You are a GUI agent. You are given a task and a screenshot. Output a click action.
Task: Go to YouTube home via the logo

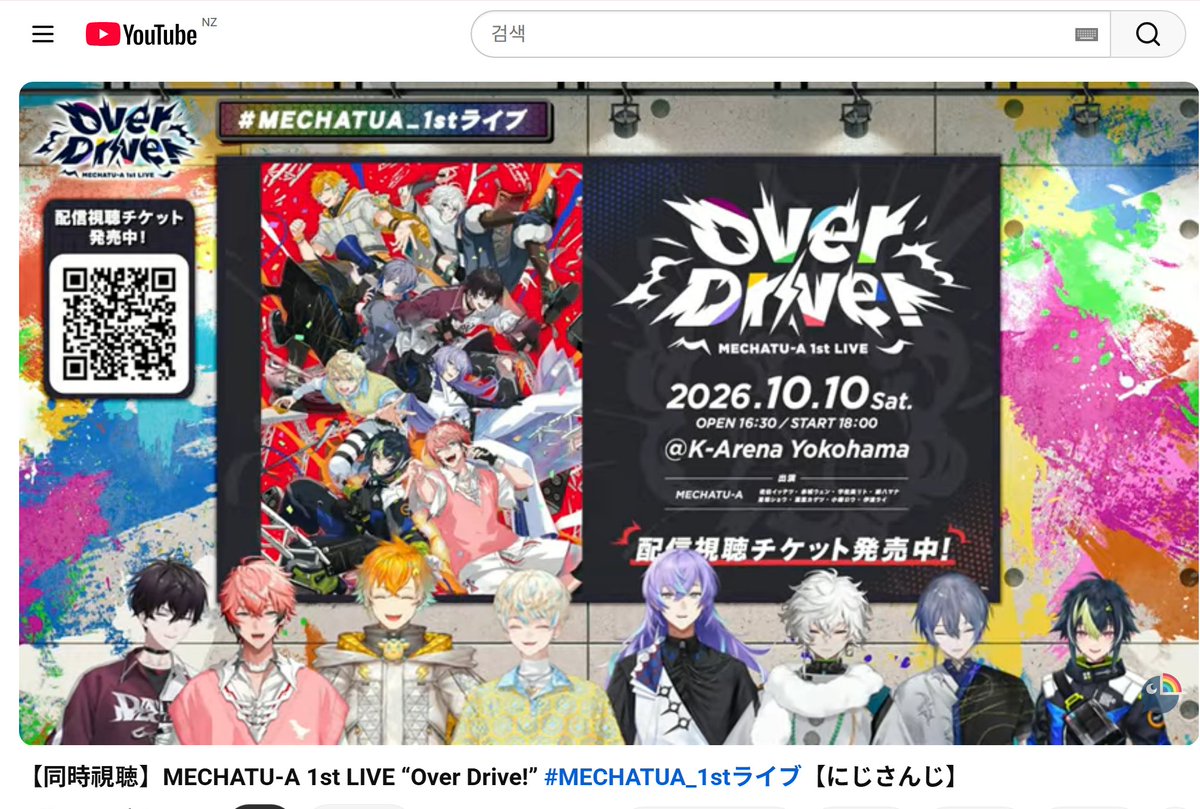coord(141,34)
